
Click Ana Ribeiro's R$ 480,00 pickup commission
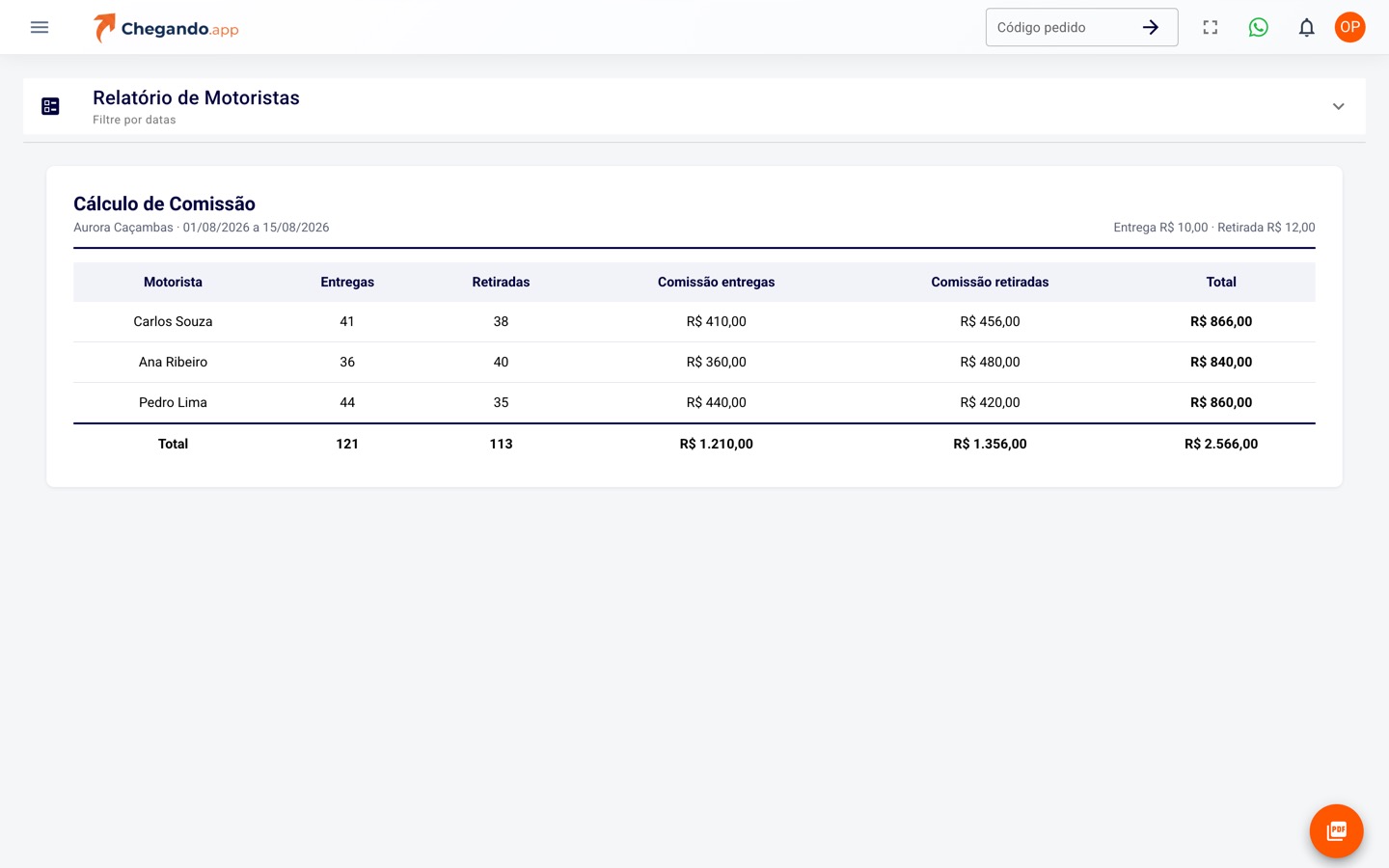pos(990,362)
